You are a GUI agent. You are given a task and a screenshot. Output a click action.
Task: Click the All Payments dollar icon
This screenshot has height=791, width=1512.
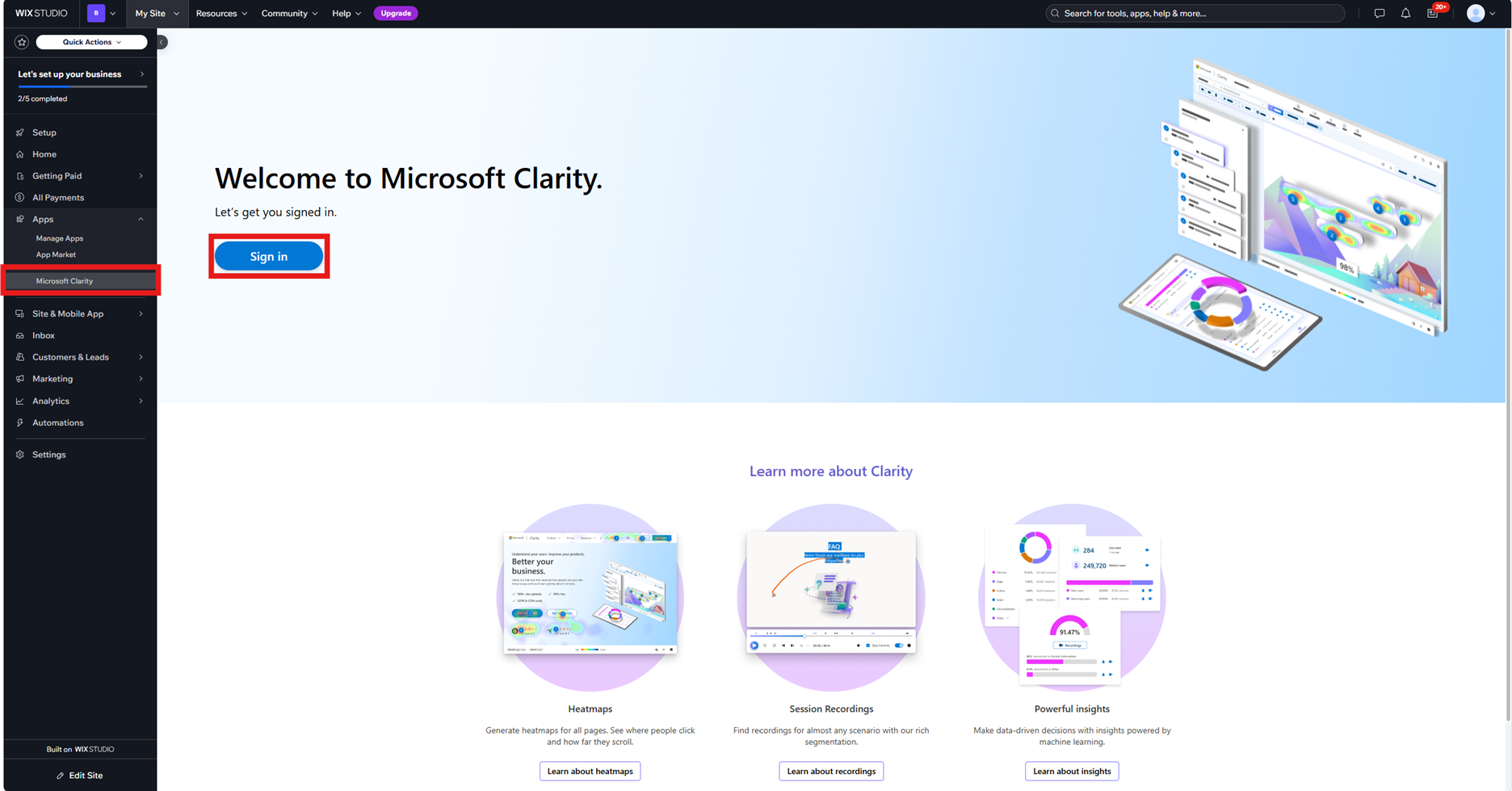click(x=20, y=198)
